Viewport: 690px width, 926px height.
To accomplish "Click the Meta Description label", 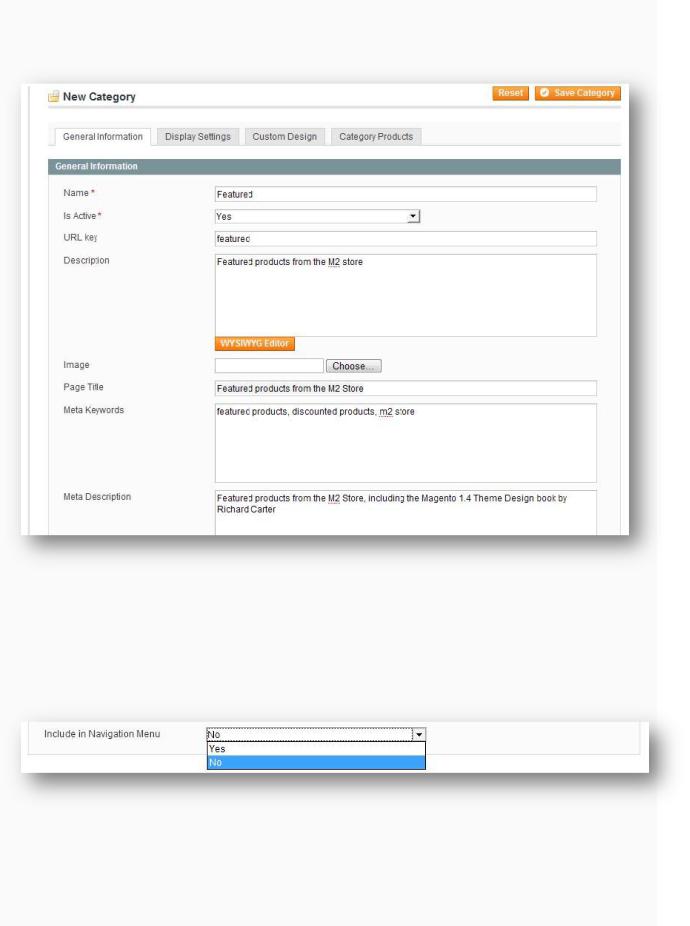I will click(x=97, y=497).
